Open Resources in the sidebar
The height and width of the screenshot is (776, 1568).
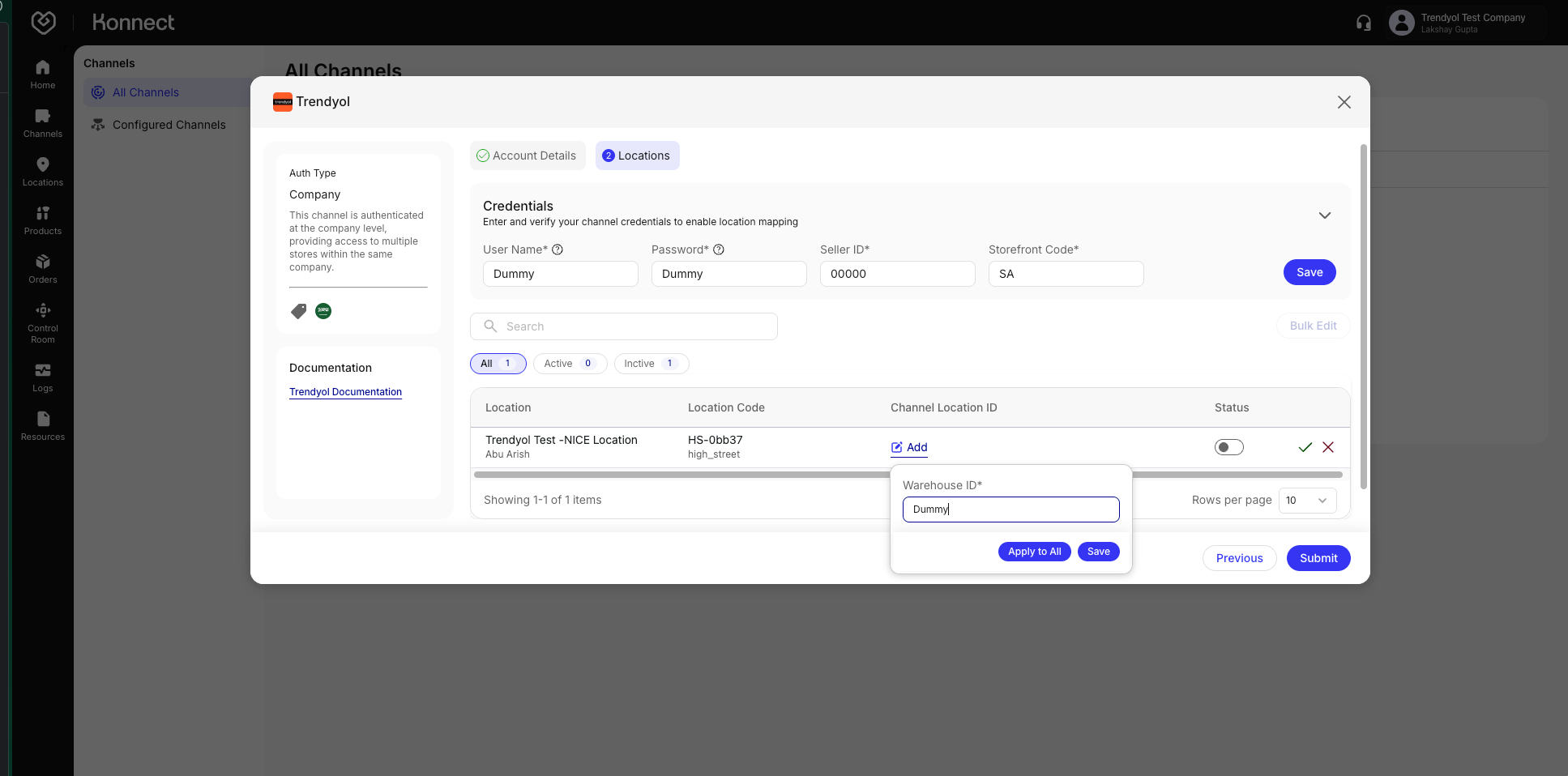[x=43, y=426]
